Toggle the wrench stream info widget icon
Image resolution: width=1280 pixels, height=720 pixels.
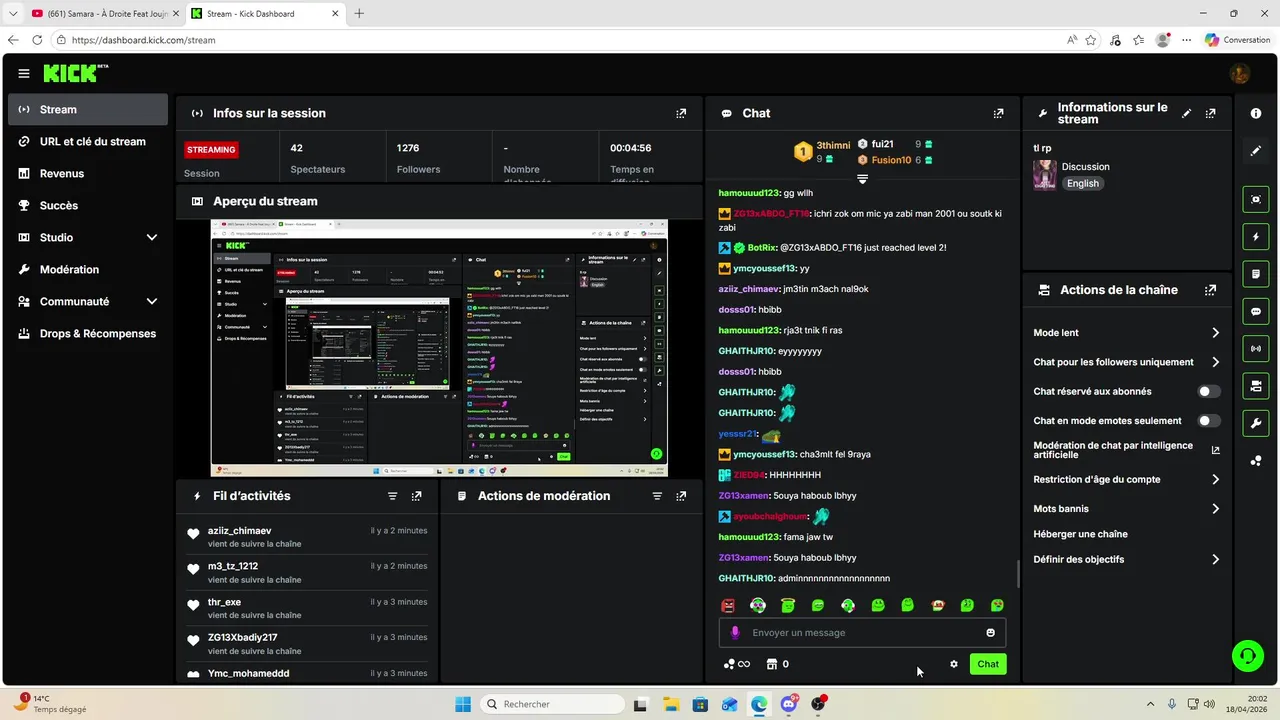coord(1256,423)
